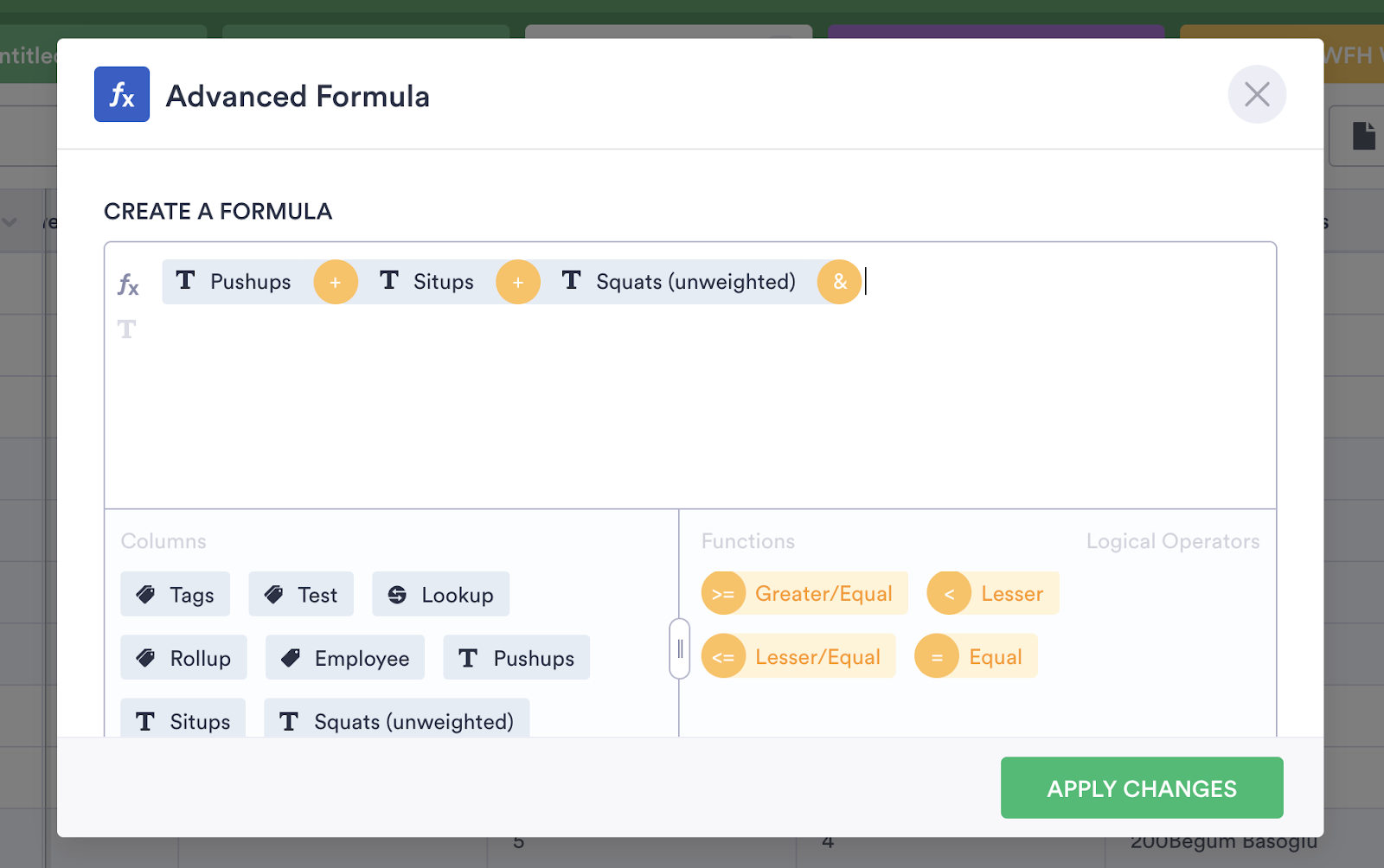This screenshot has width=1384, height=868.
Task: Add the Rollup column to formula
Action: pyautogui.click(x=183, y=658)
